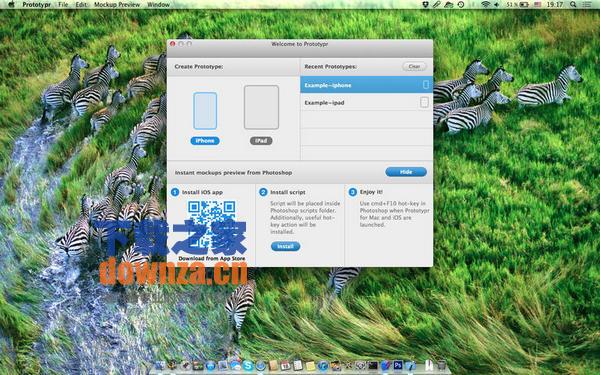Click the Time Machine menu bar icon

461,5
